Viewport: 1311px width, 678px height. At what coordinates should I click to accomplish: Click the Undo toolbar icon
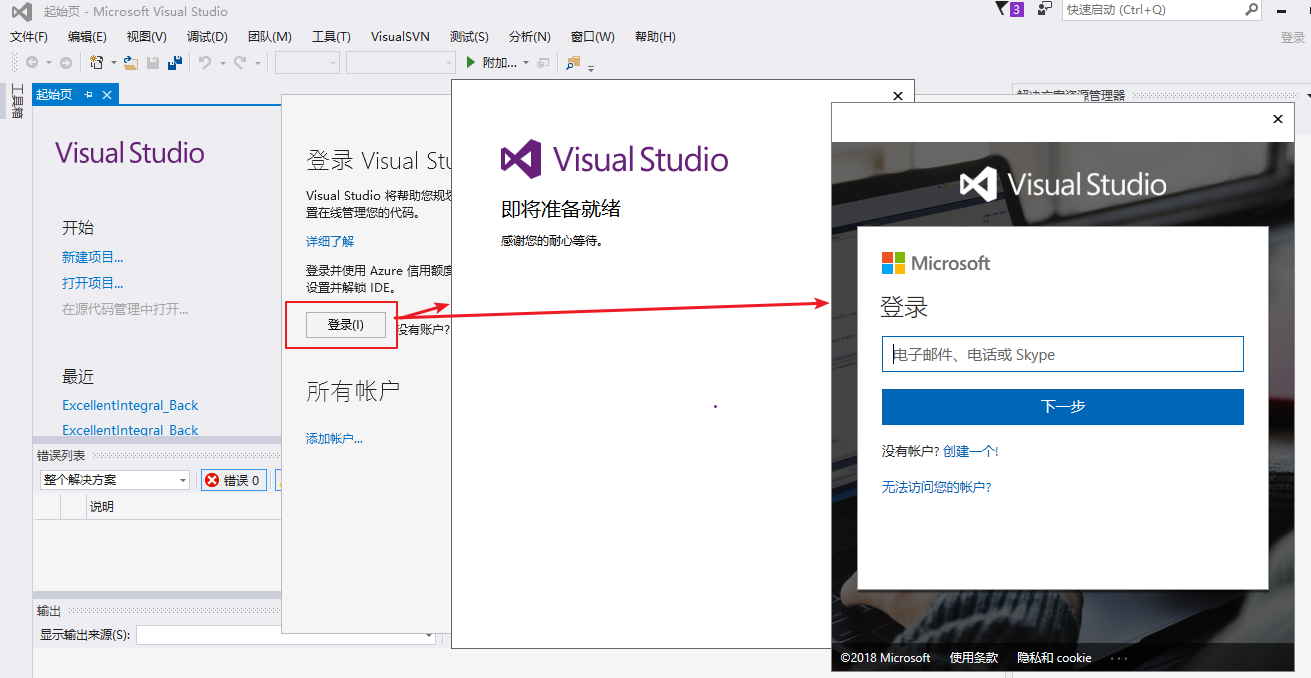pyautogui.click(x=204, y=62)
